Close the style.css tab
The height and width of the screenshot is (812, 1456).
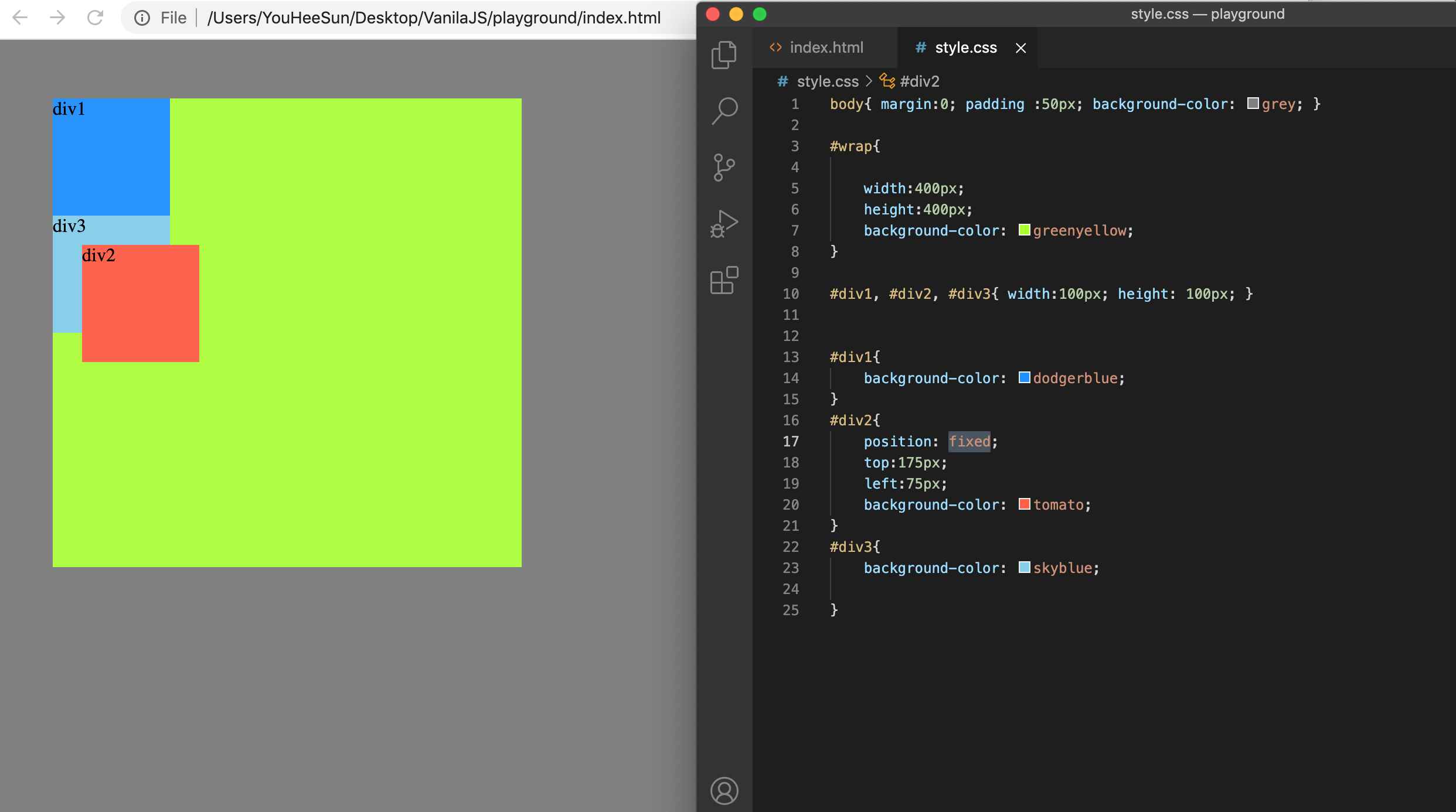coord(1020,48)
